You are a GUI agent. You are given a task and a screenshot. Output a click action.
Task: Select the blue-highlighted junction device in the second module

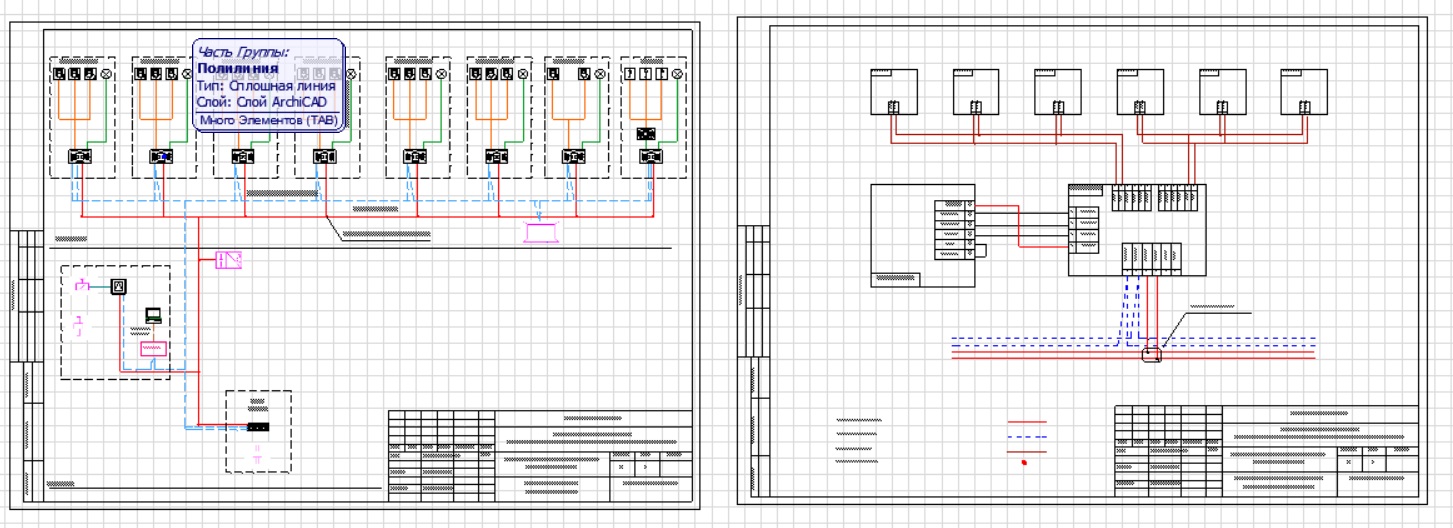161,157
